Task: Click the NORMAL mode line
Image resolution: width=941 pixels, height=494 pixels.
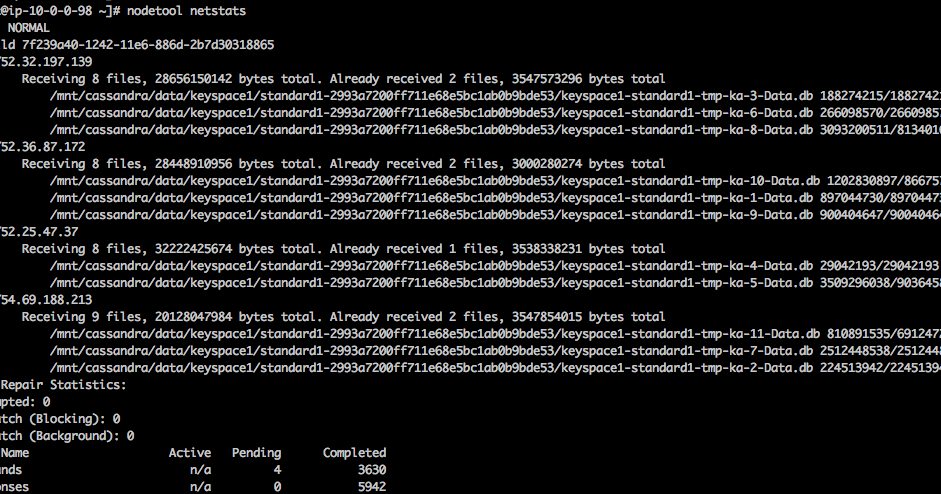Action: (x=28, y=28)
